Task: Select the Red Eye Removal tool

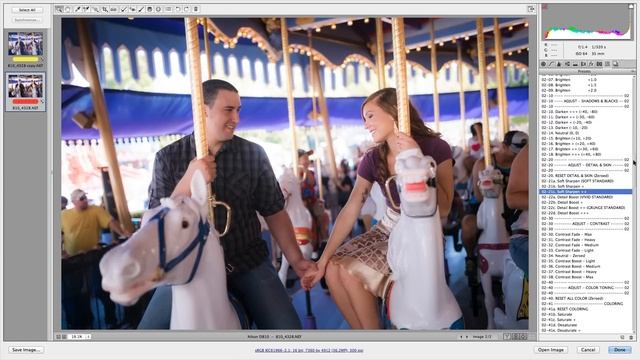Action: (x=132, y=9)
